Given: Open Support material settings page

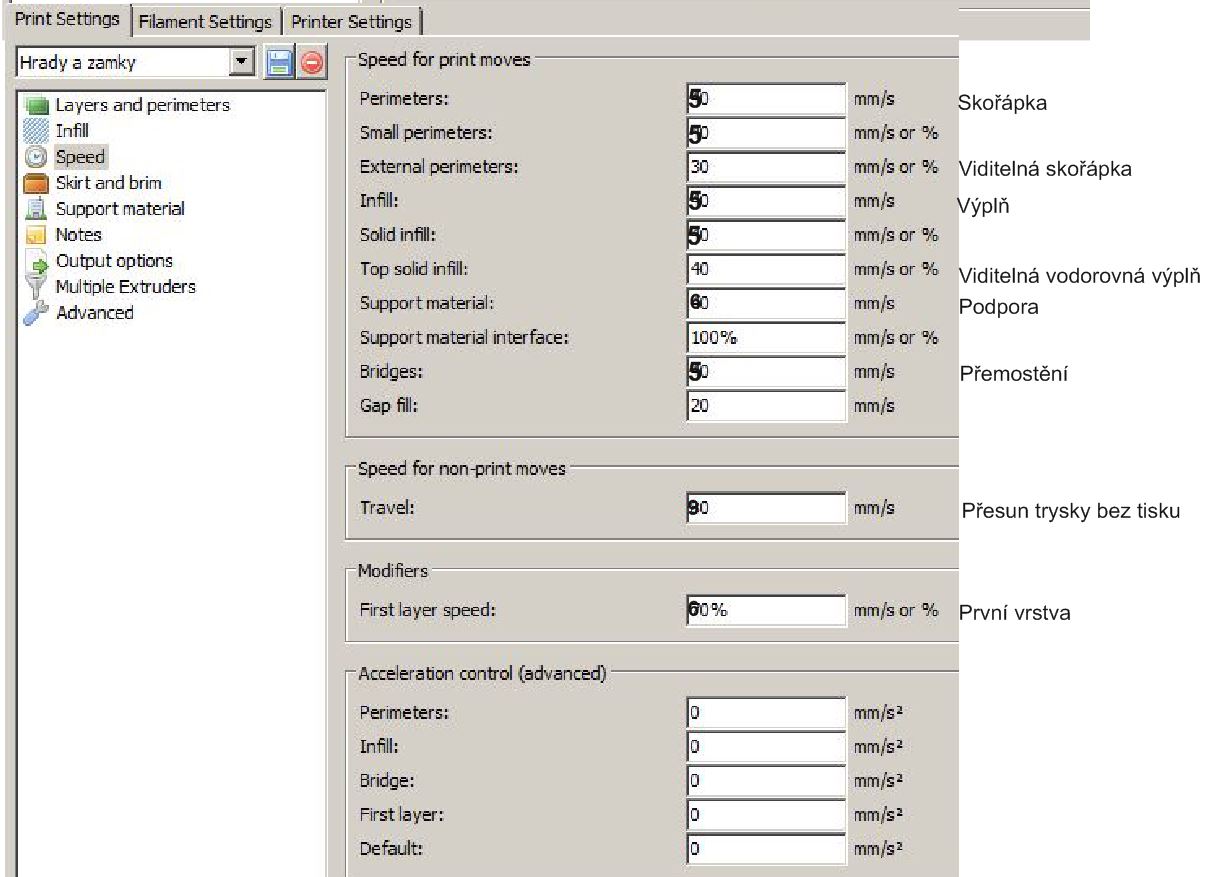Looking at the screenshot, I should click(119, 209).
